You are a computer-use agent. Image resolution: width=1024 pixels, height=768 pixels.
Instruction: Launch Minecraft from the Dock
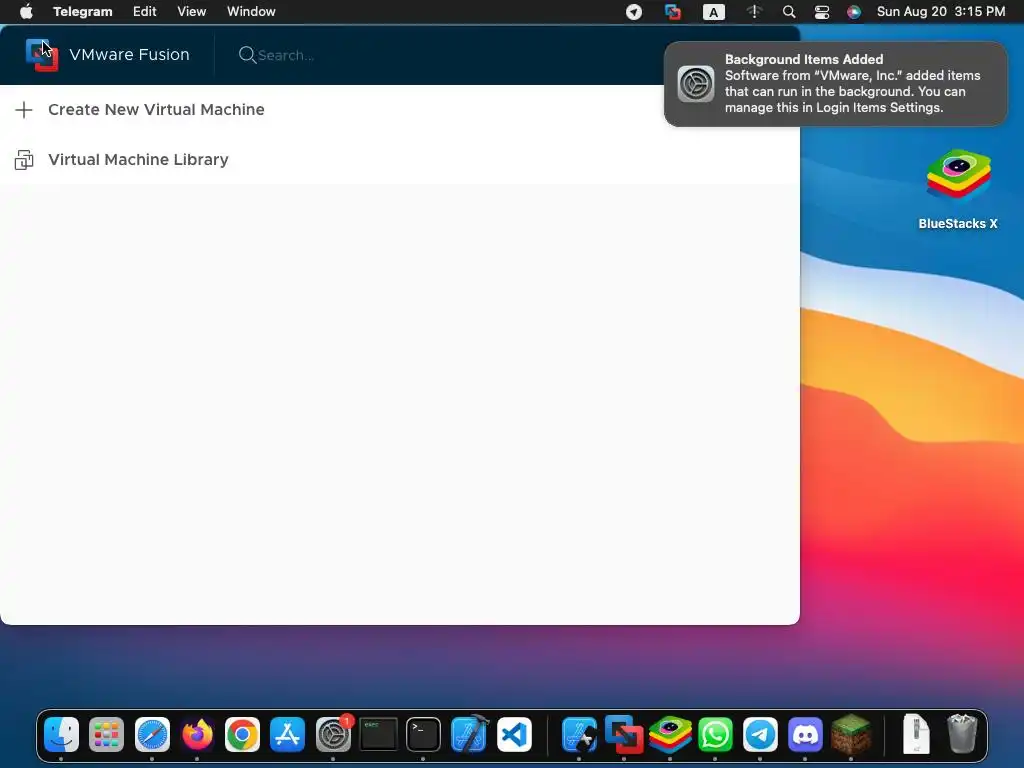(x=851, y=735)
